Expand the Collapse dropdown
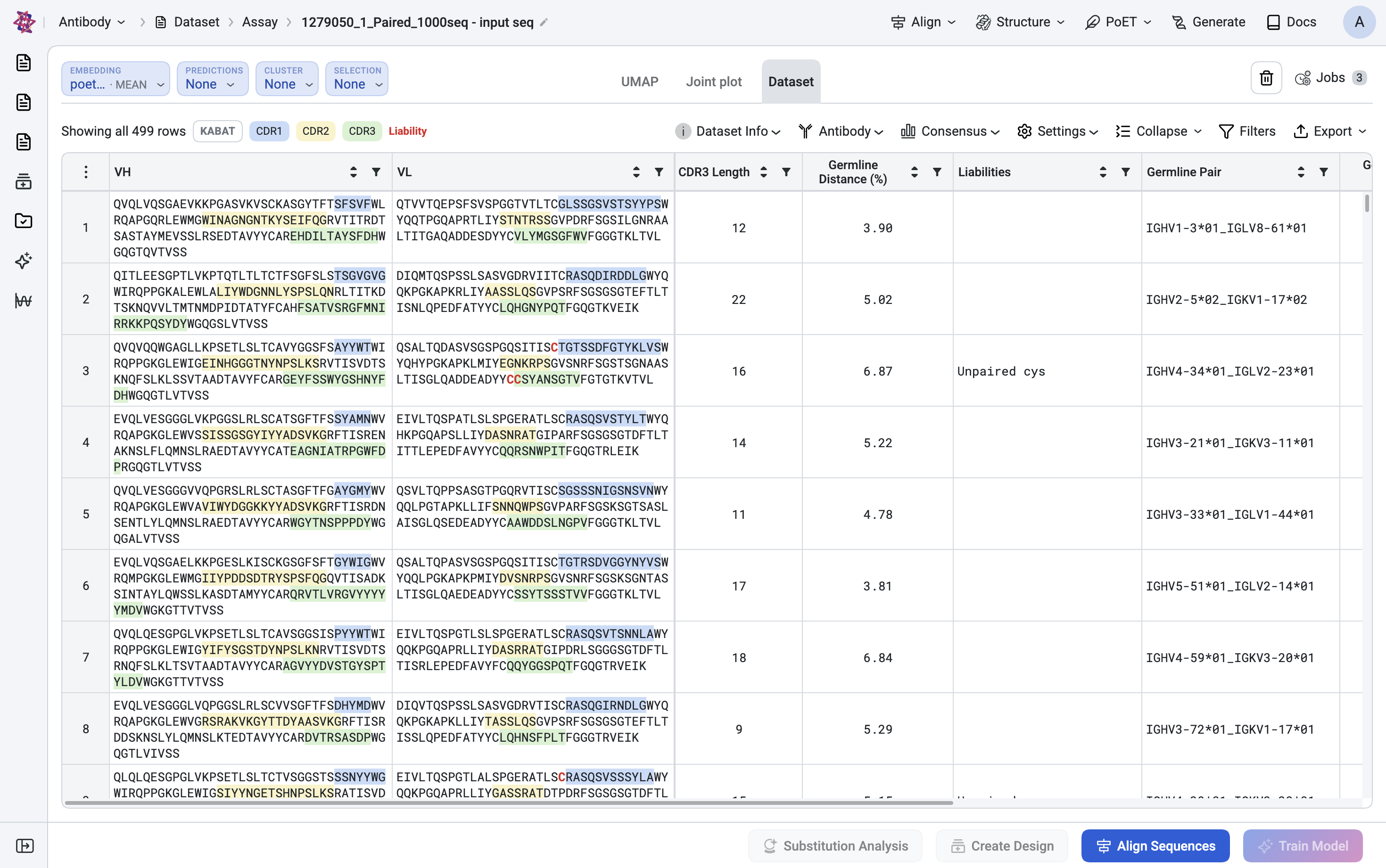The image size is (1386, 868). (x=1159, y=131)
